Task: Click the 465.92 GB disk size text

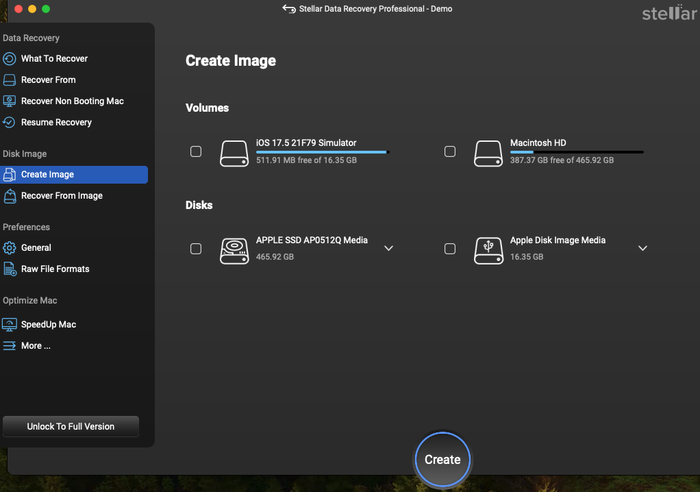Action: tap(275, 257)
